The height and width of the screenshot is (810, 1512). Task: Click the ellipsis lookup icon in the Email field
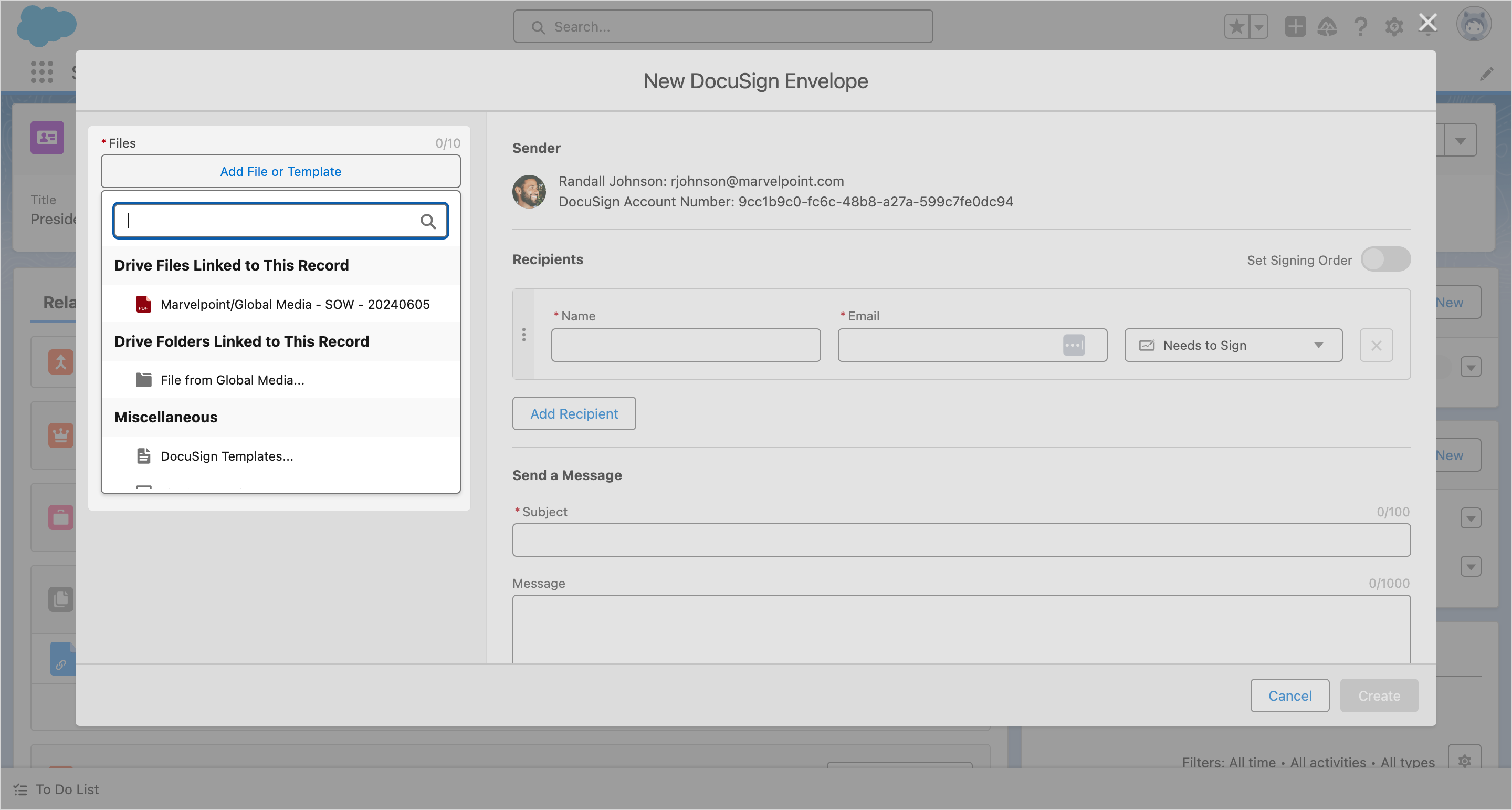1074,346
